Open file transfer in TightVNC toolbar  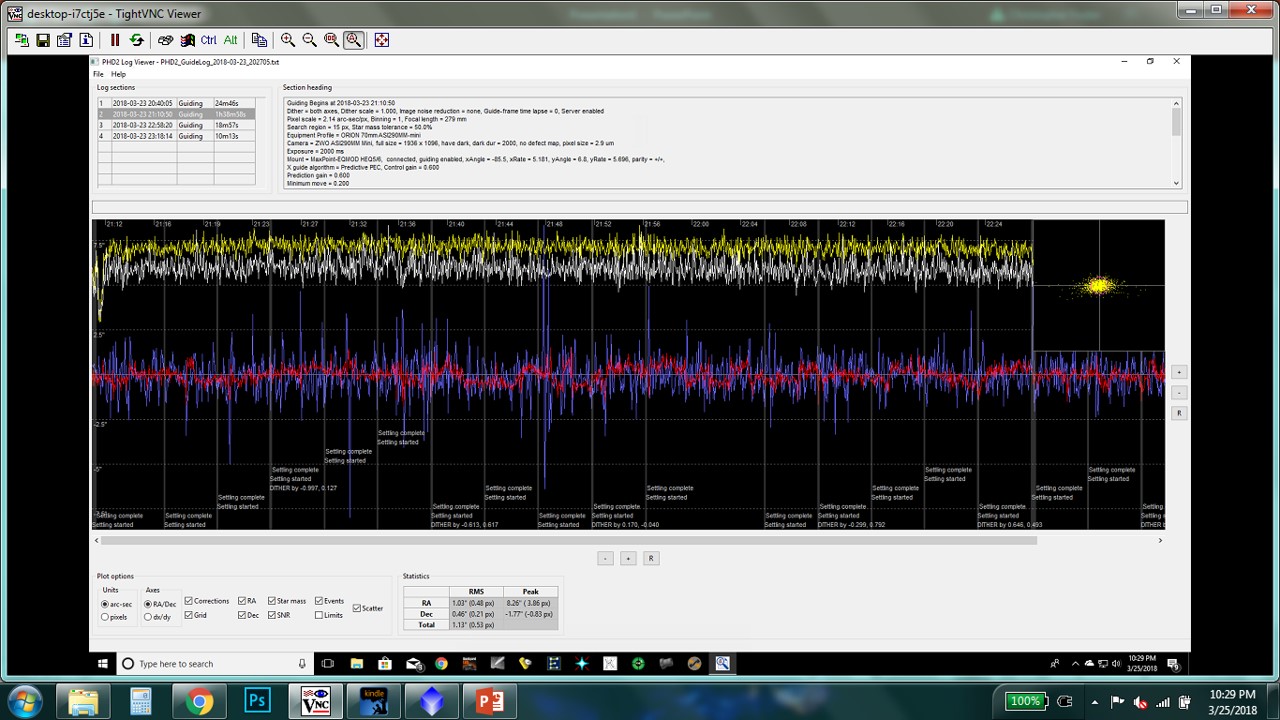259,40
